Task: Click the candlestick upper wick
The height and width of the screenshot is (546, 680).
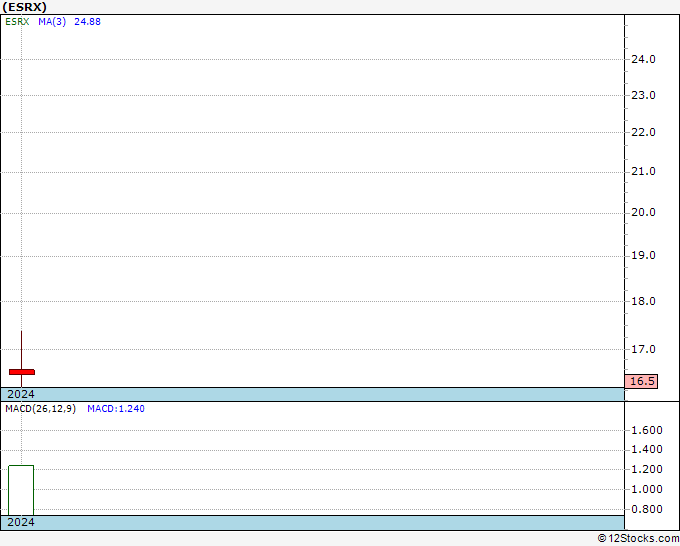Action: (x=21, y=350)
